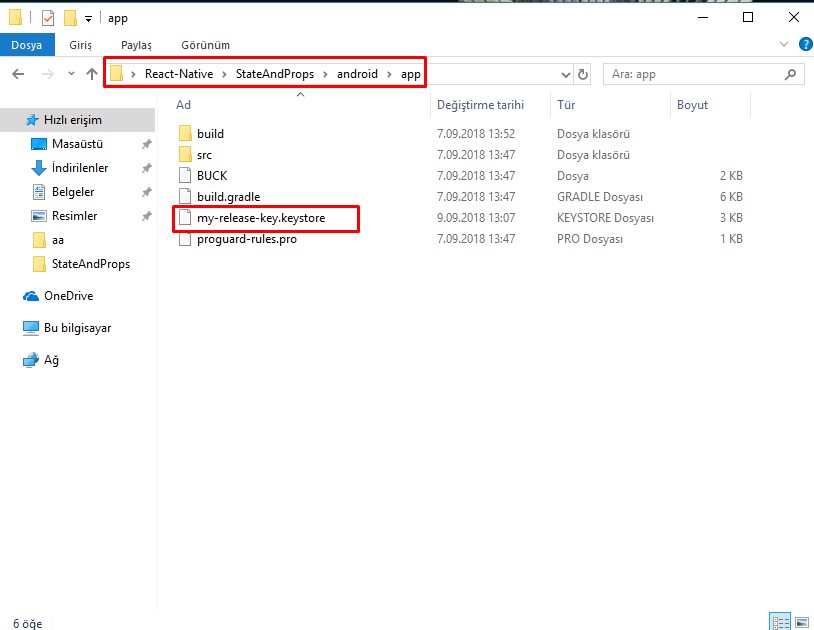The width and height of the screenshot is (814, 630).
Task: Switch to Large icons view in status bar
Action: click(800, 621)
